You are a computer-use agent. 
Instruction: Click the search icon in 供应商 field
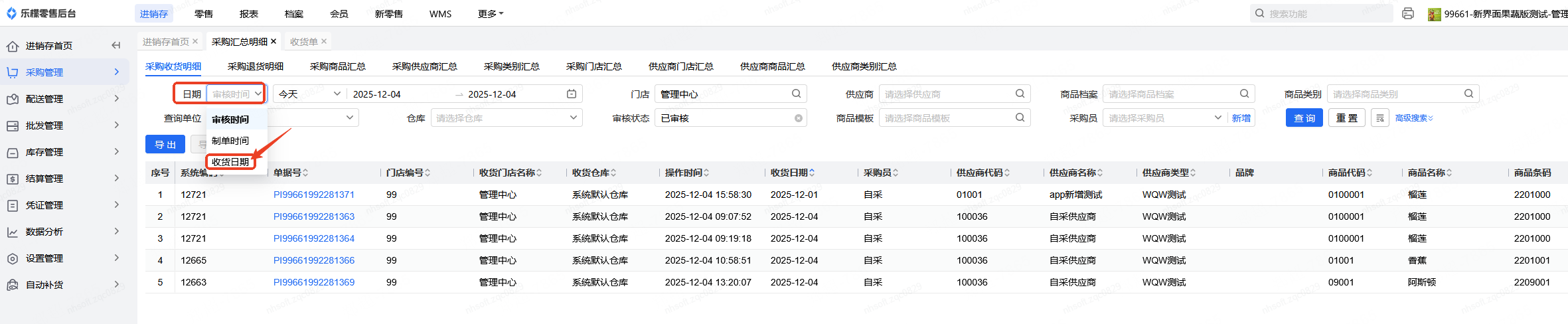[x=1020, y=94]
